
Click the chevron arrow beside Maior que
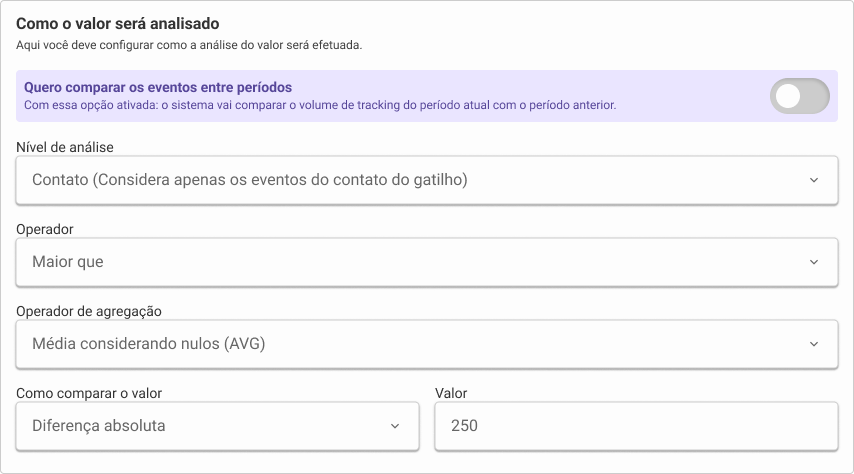(x=814, y=262)
